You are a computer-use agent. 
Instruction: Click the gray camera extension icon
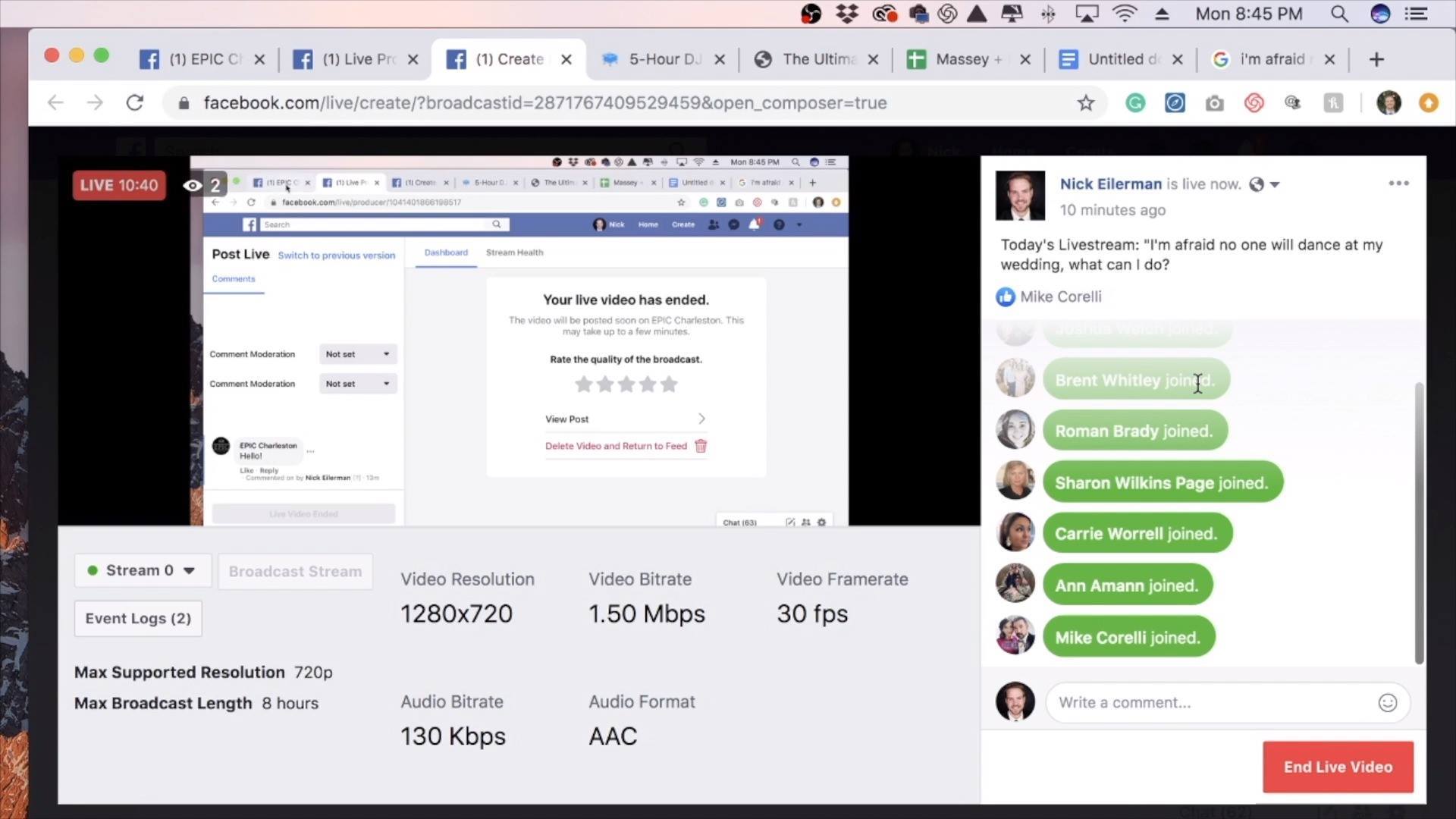tap(1214, 102)
